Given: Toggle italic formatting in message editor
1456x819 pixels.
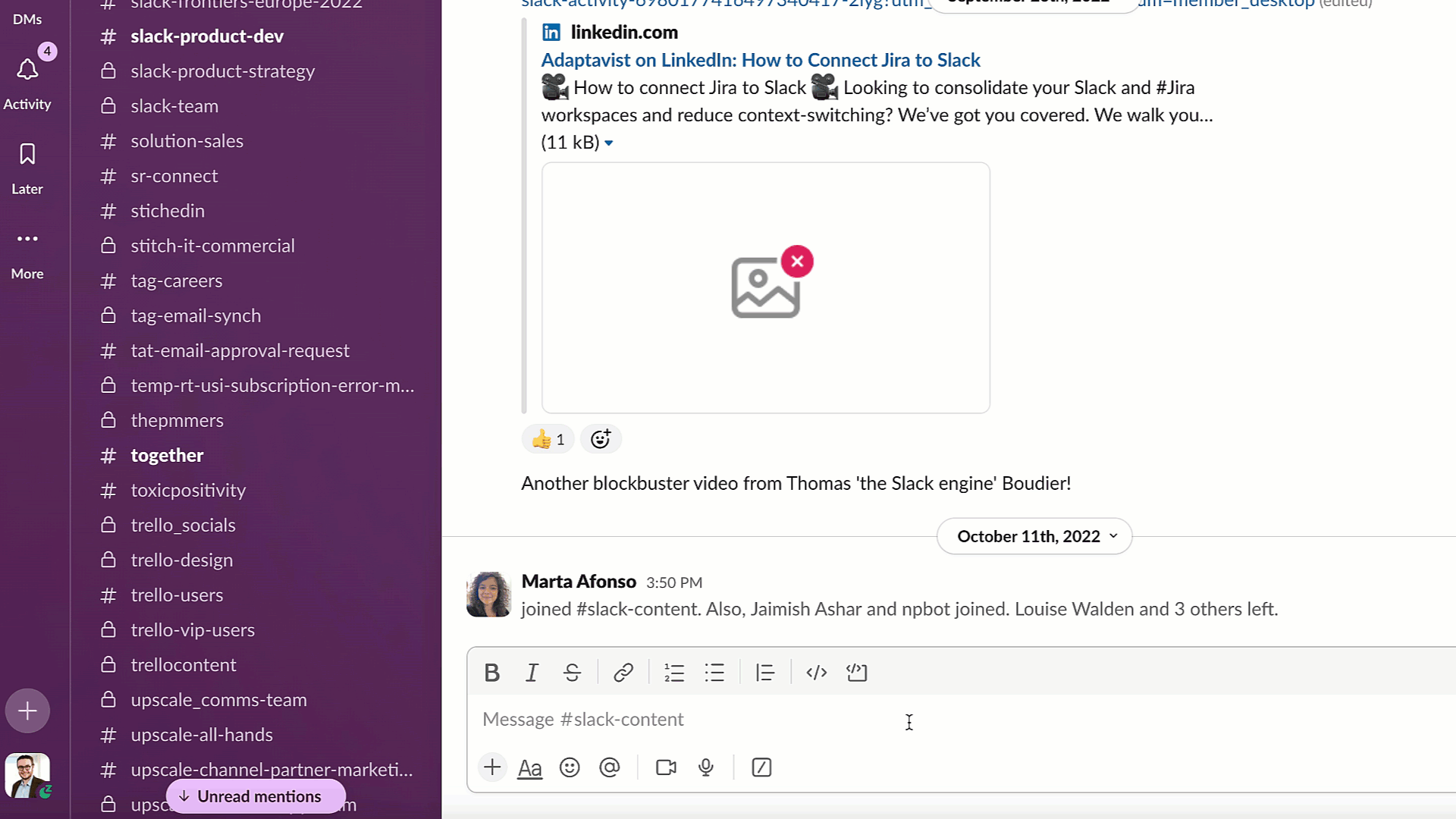Looking at the screenshot, I should point(532,672).
